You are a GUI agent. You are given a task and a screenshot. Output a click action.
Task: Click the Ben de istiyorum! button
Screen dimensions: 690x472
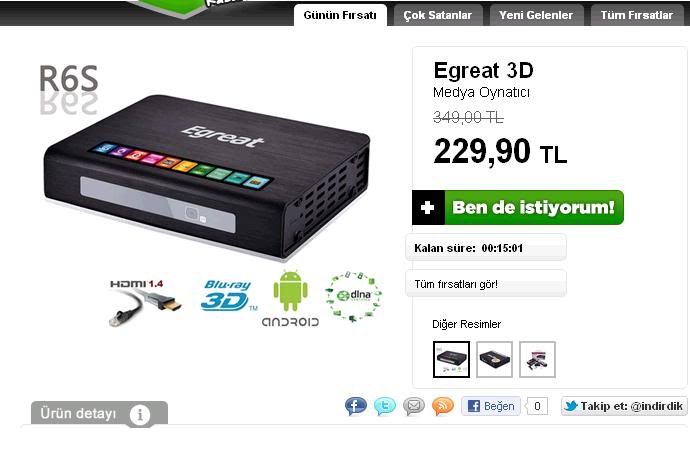point(518,208)
